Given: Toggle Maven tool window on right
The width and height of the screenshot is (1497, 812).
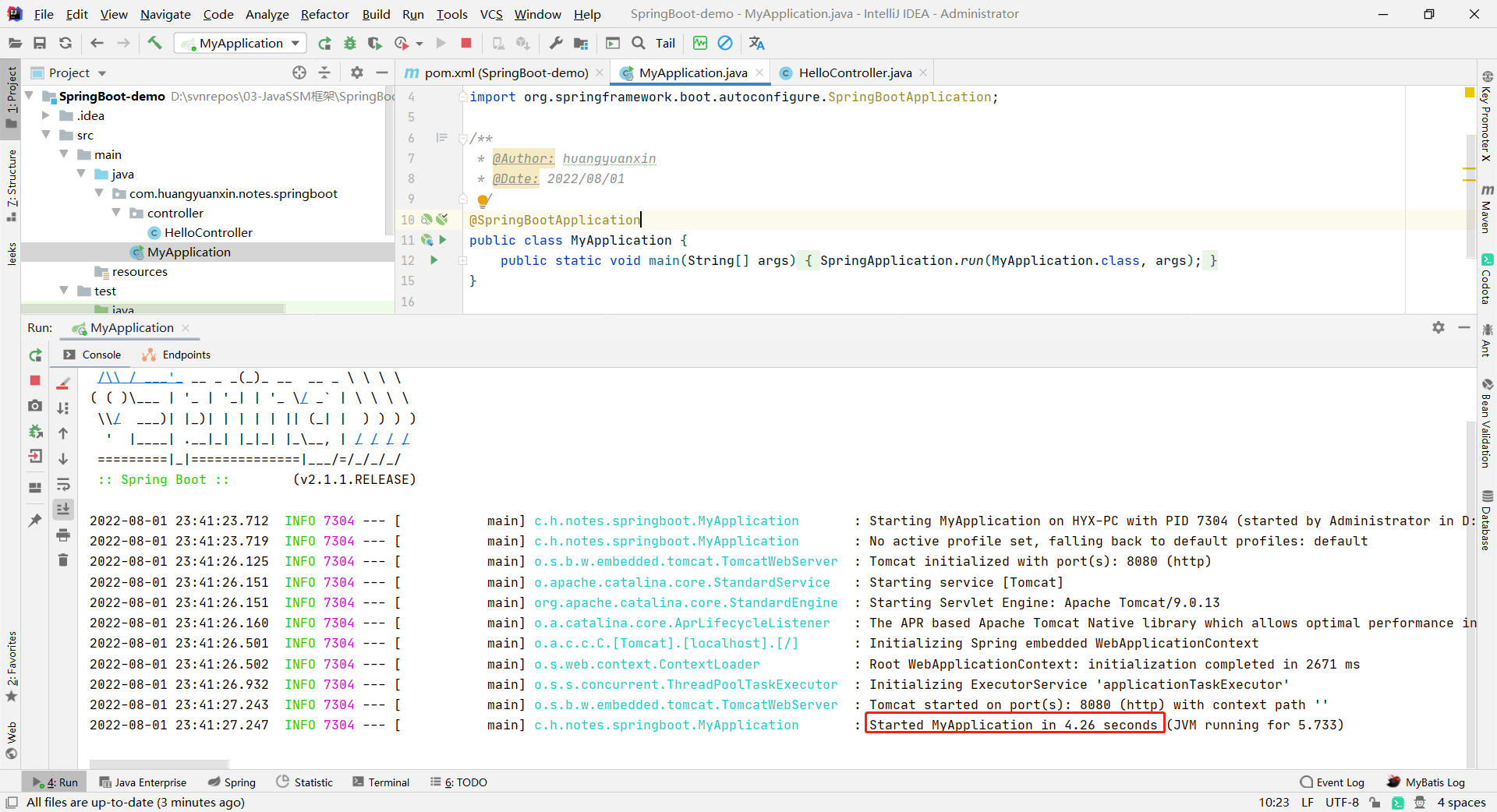Looking at the screenshot, I should [x=1487, y=209].
